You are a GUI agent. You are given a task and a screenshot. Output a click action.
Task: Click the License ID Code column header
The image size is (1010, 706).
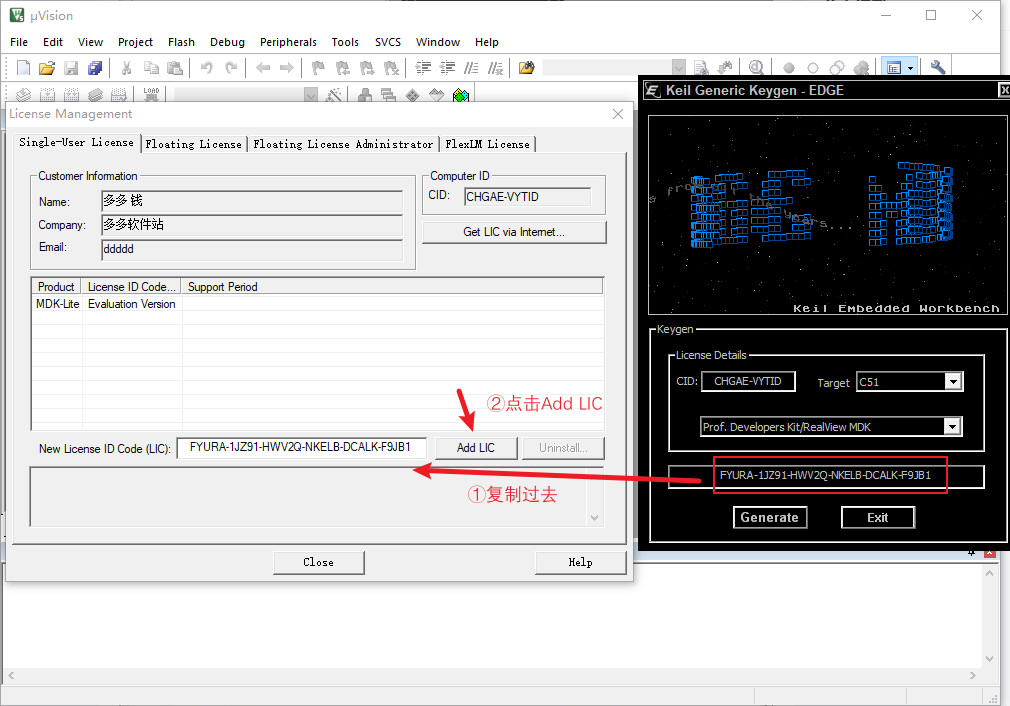pyautogui.click(x=131, y=287)
